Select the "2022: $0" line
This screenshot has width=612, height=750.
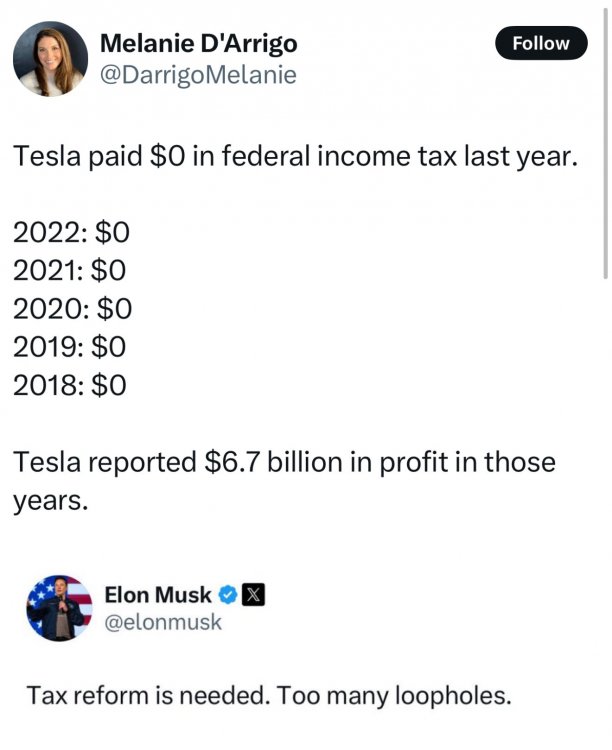pyautogui.click(x=71, y=233)
